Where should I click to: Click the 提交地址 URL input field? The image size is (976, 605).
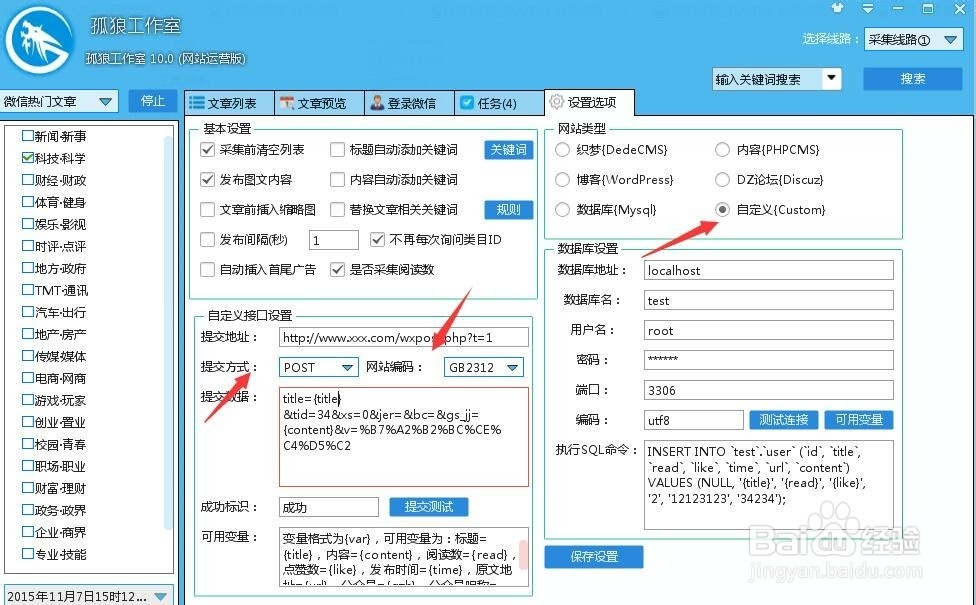(x=400, y=337)
